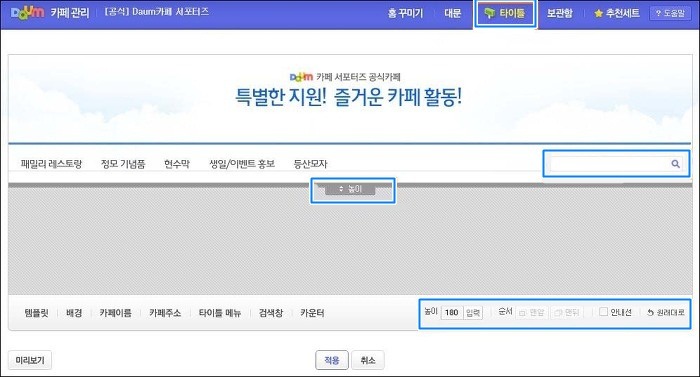The image size is (700, 377).
Task: Open the 카페주소 settings
Action: click(x=165, y=313)
